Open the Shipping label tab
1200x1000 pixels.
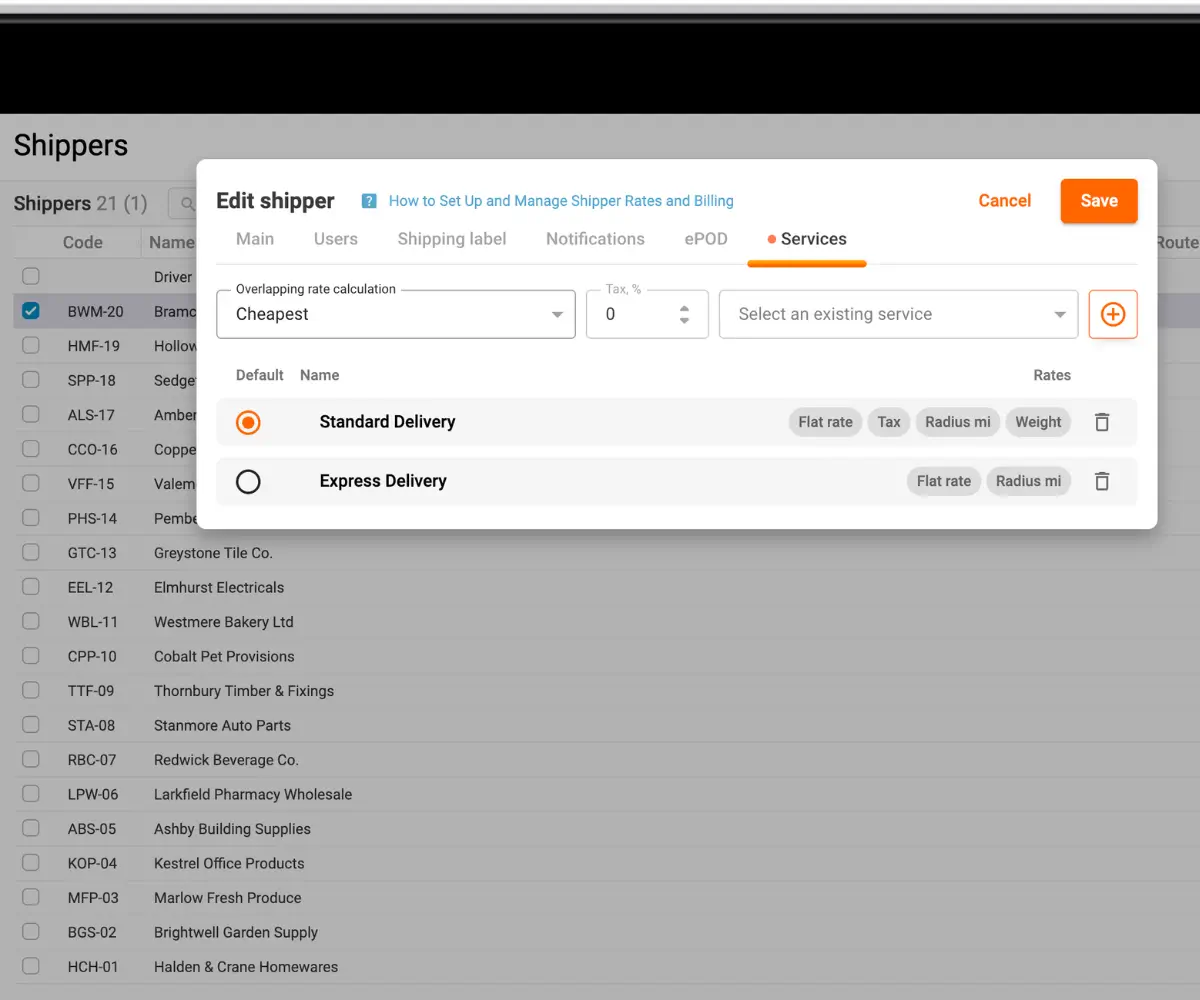[x=452, y=239]
